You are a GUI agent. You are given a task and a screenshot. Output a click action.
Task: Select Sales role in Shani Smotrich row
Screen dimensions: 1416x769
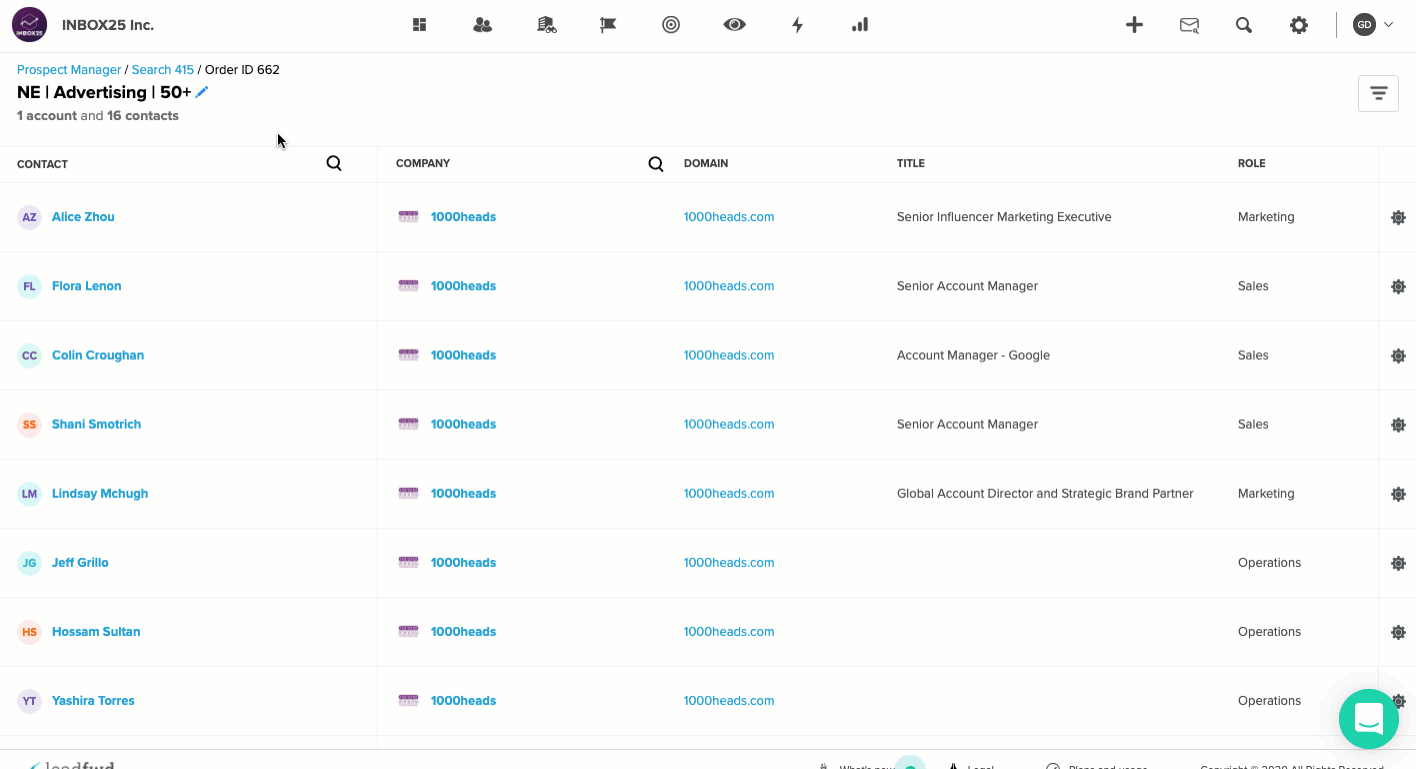pyautogui.click(x=1253, y=424)
